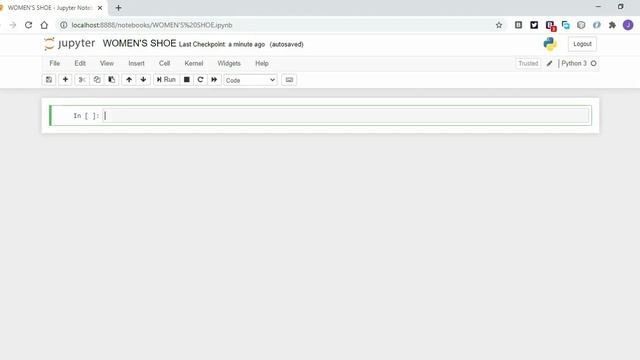
Task: Restart kernel and run all cells
Action: point(214,80)
